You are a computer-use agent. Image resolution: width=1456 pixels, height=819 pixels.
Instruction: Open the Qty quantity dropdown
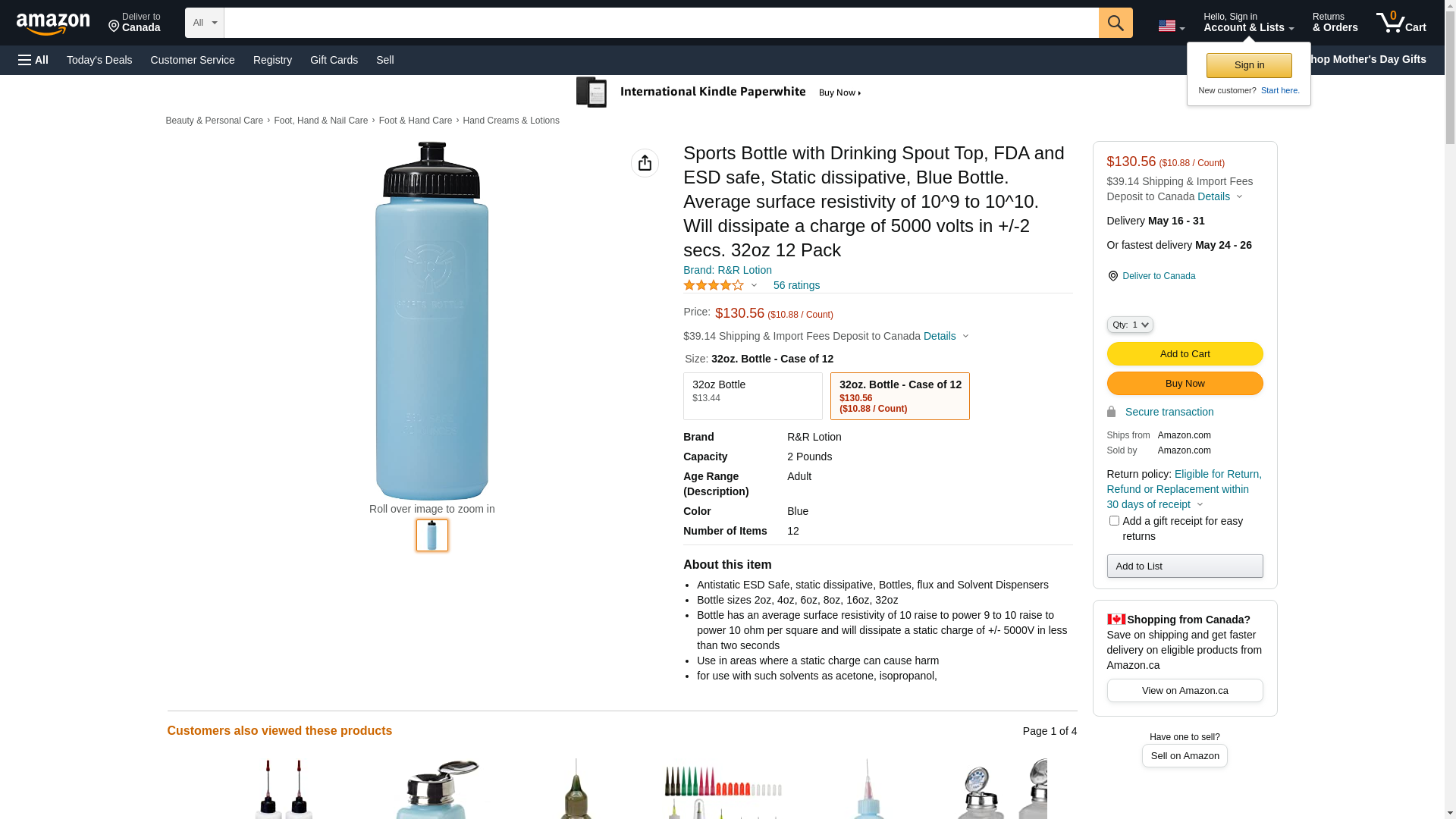point(1130,325)
